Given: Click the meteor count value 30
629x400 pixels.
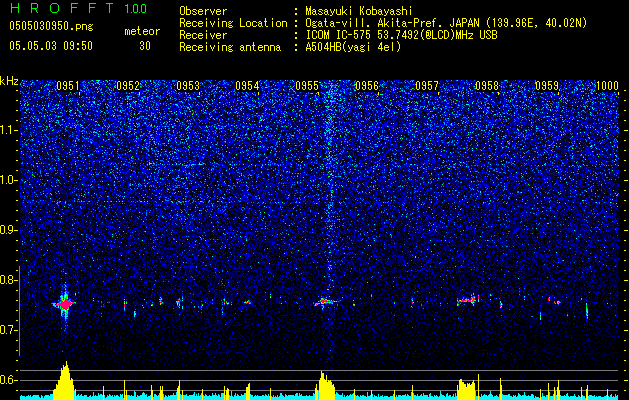Looking at the screenshot, I should point(145,46).
